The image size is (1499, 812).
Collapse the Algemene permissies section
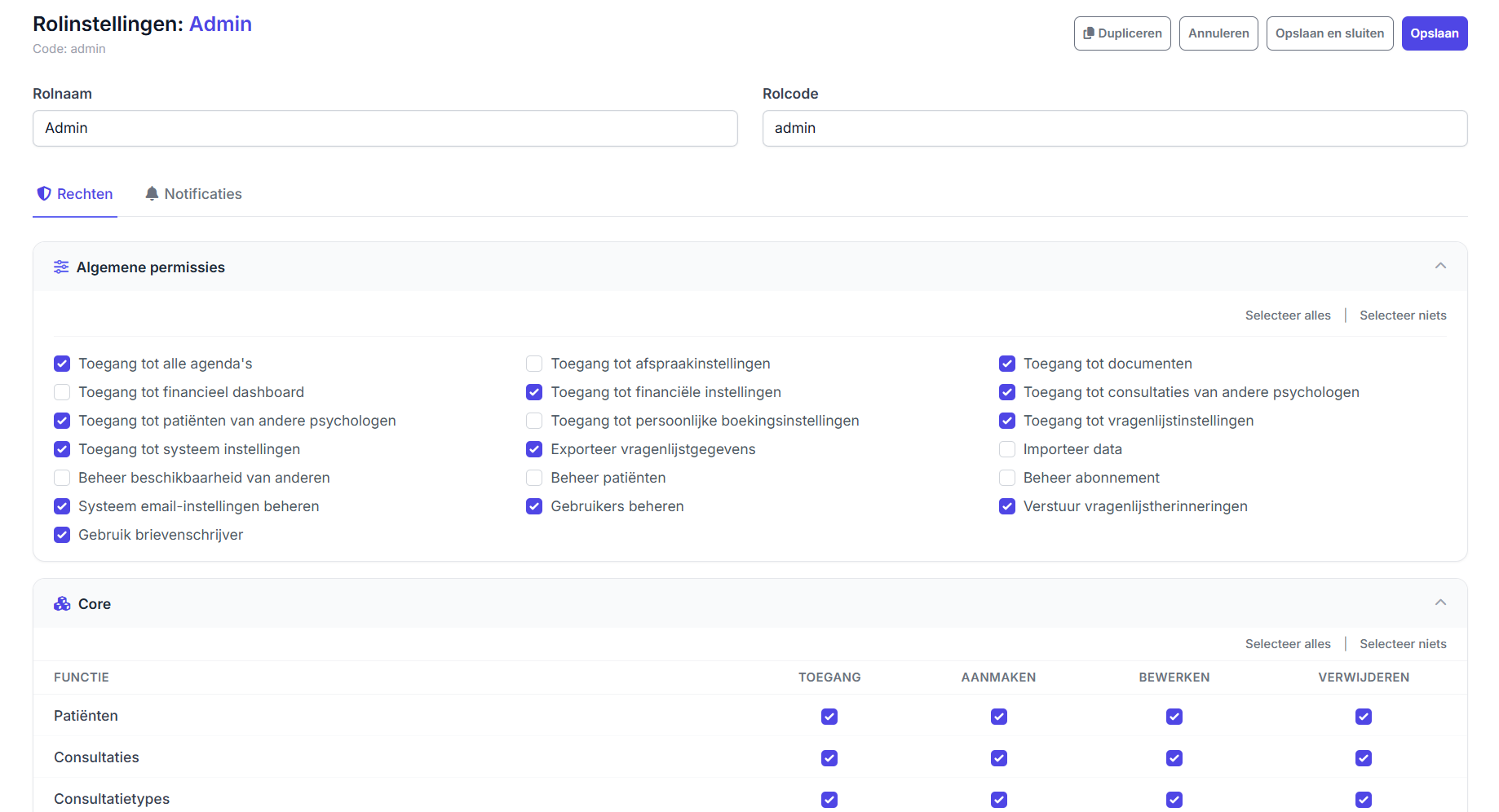click(1440, 266)
